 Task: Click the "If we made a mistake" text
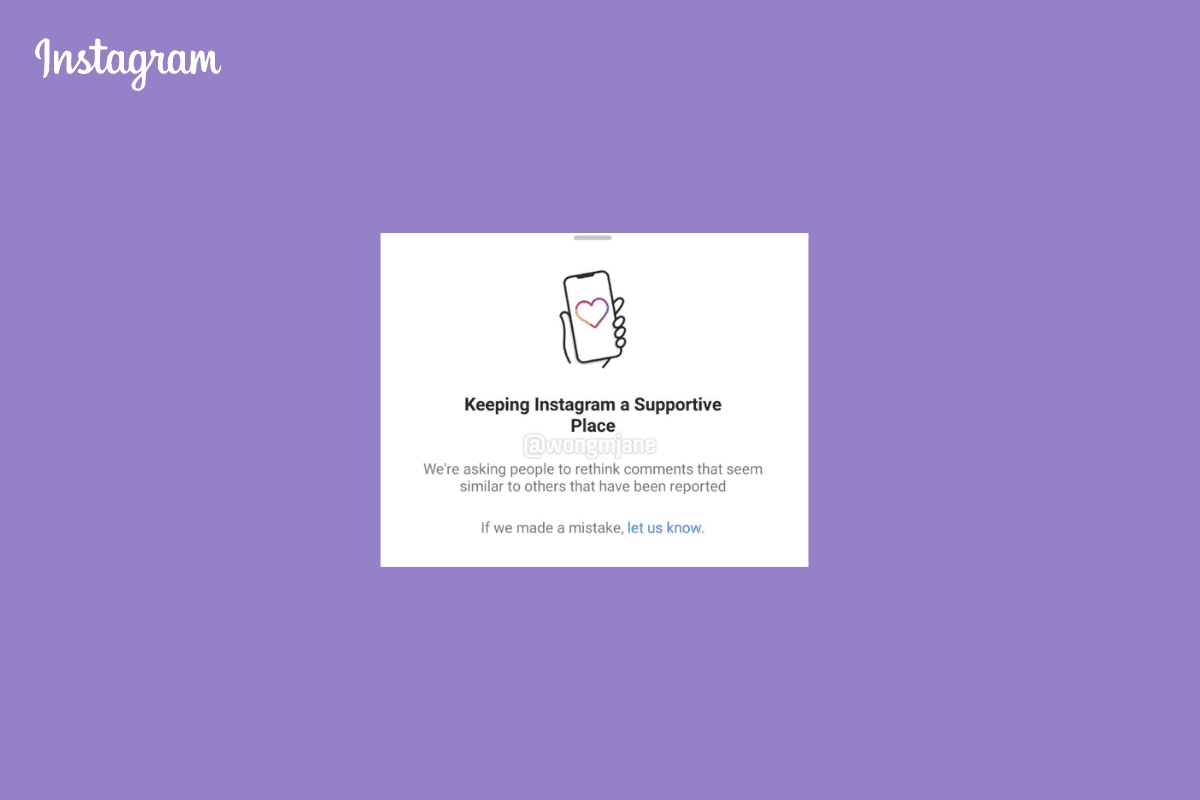click(x=551, y=528)
